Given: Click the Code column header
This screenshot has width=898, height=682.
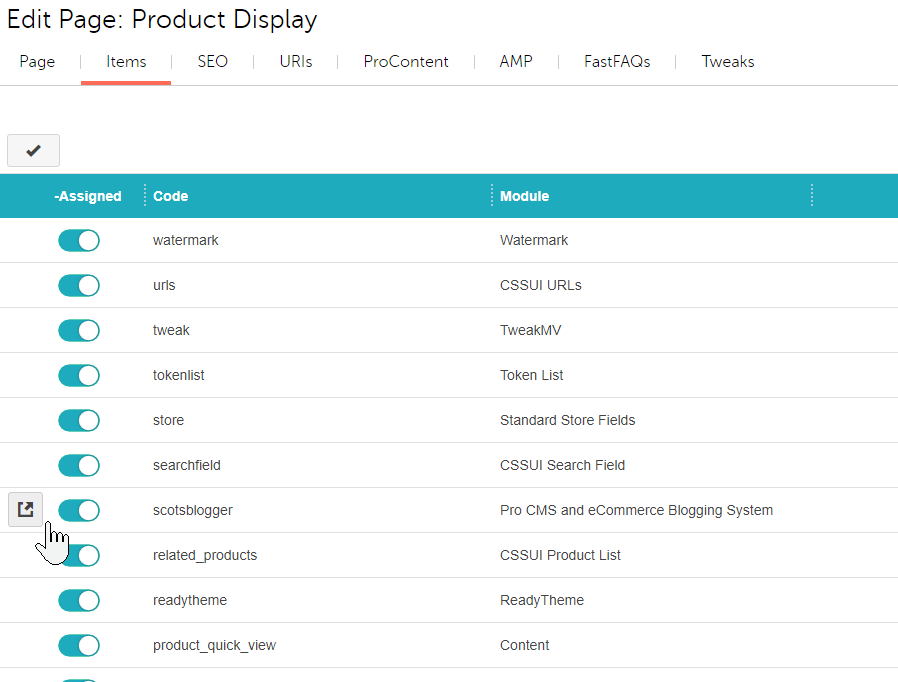Looking at the screenshot, I should (x=171, y=196).
